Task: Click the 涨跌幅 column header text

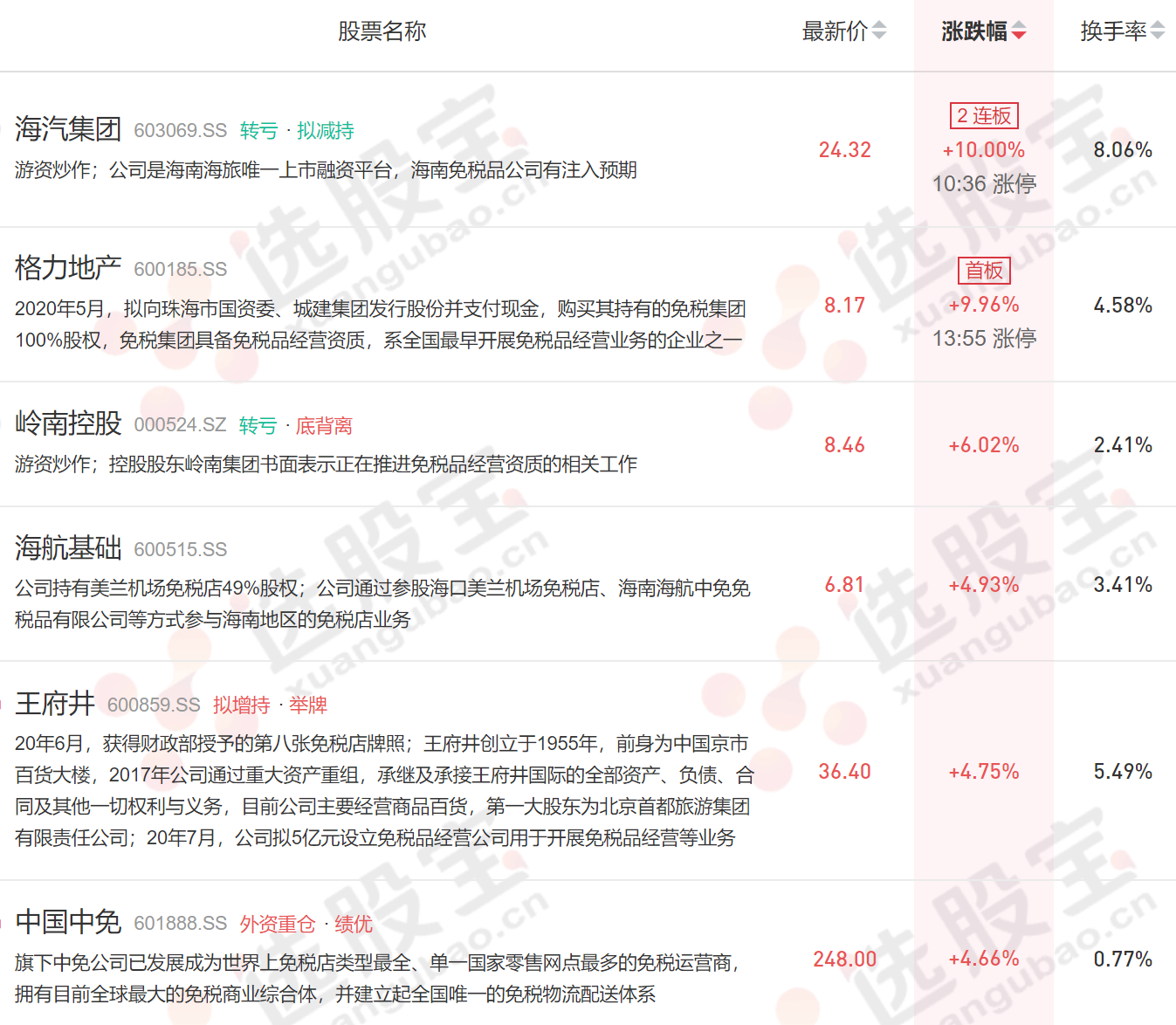Action: (x=974, y=31)
